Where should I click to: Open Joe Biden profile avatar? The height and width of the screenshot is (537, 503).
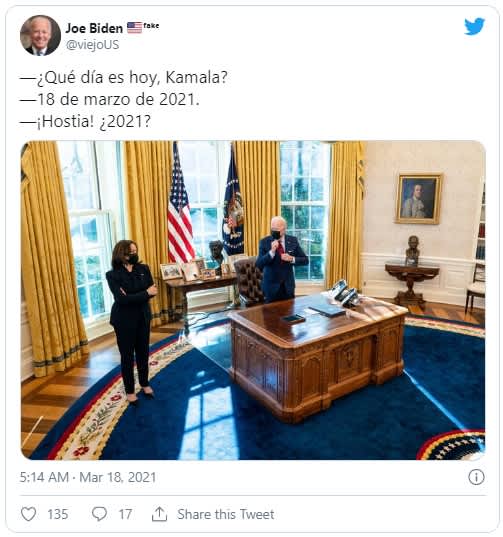click(40, 35)
